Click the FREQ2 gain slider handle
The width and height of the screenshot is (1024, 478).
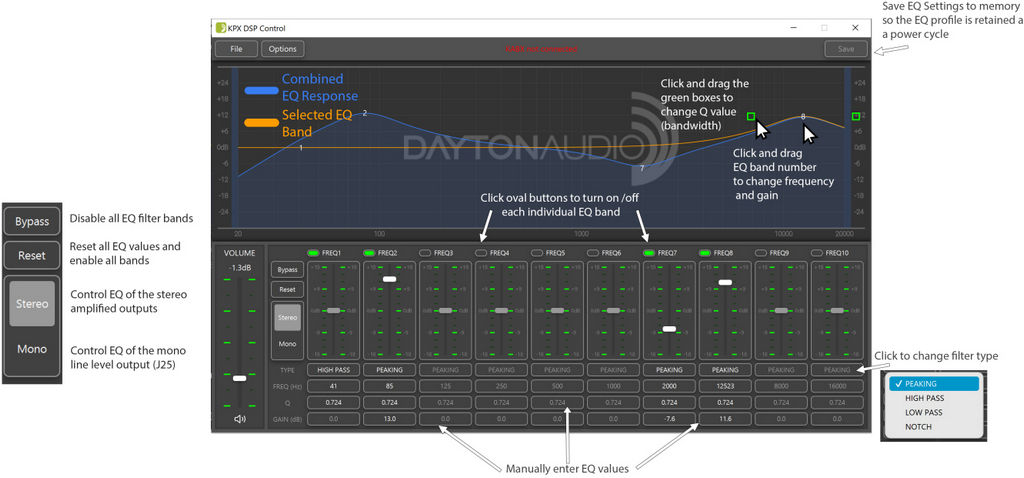click(x=390, y=279)
